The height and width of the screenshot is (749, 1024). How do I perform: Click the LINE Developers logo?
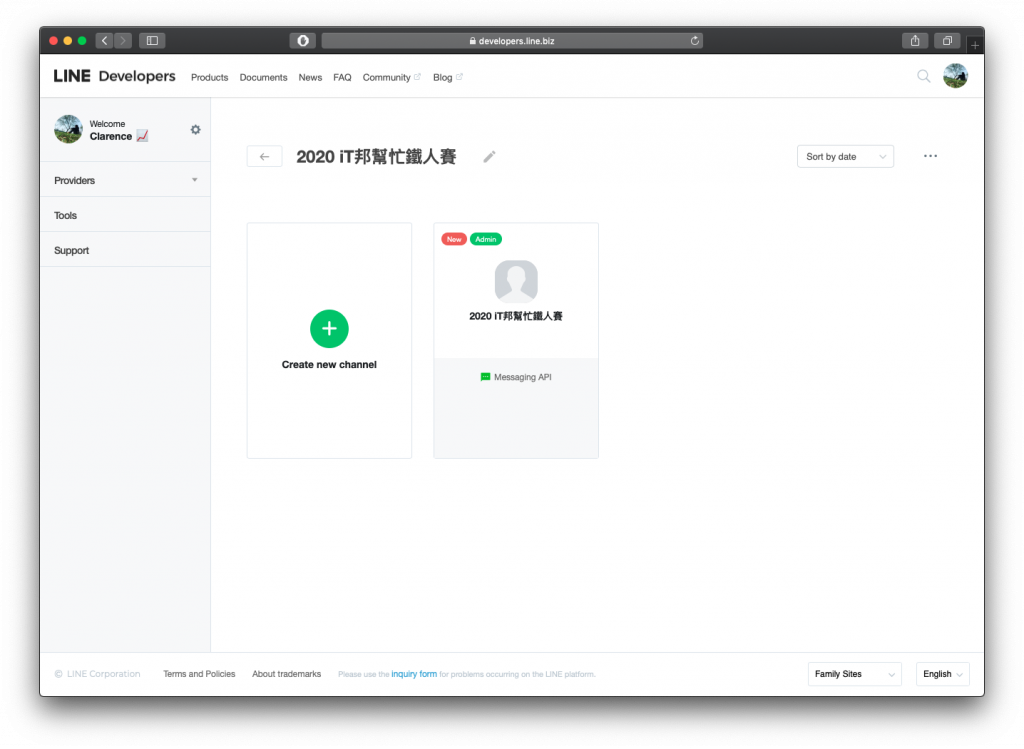click(114, 76)
